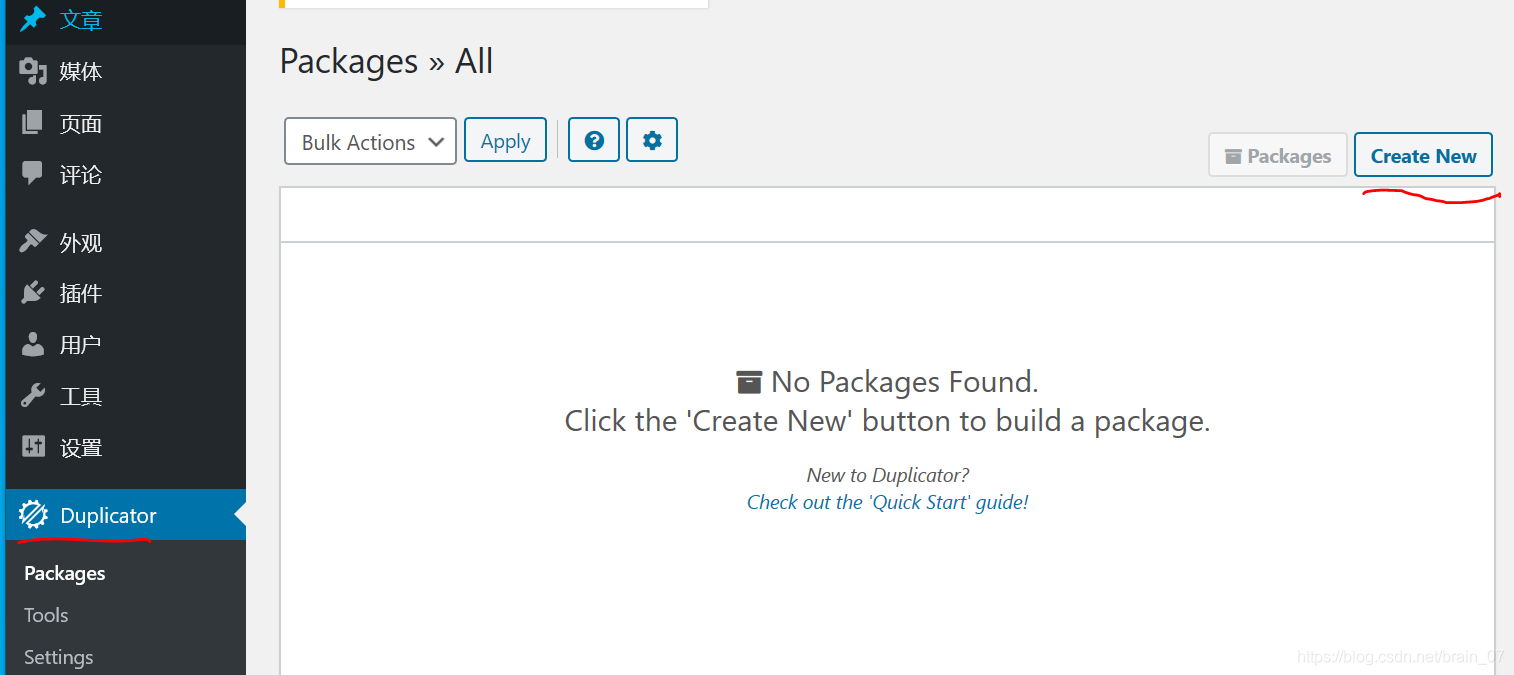The height and width of the screenshot is (675, 1514).
Task: Click the 'New to Duplicator?' text
Action: 888,475
